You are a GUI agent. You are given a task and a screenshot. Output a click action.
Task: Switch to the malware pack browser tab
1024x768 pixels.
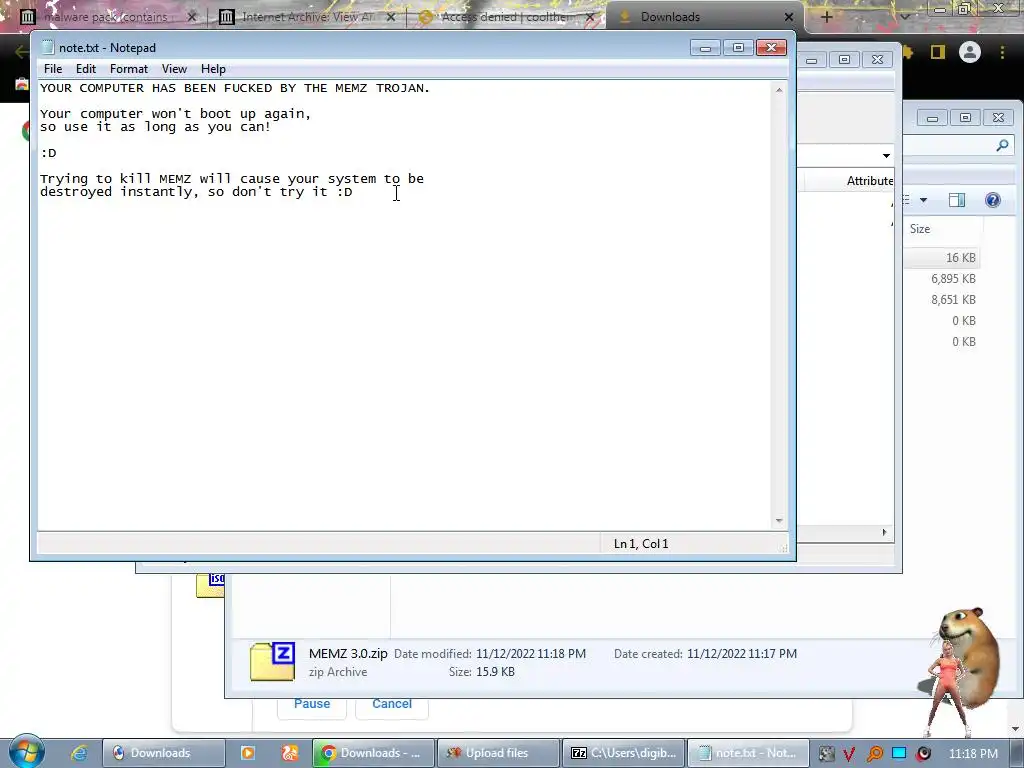[106, 17]
